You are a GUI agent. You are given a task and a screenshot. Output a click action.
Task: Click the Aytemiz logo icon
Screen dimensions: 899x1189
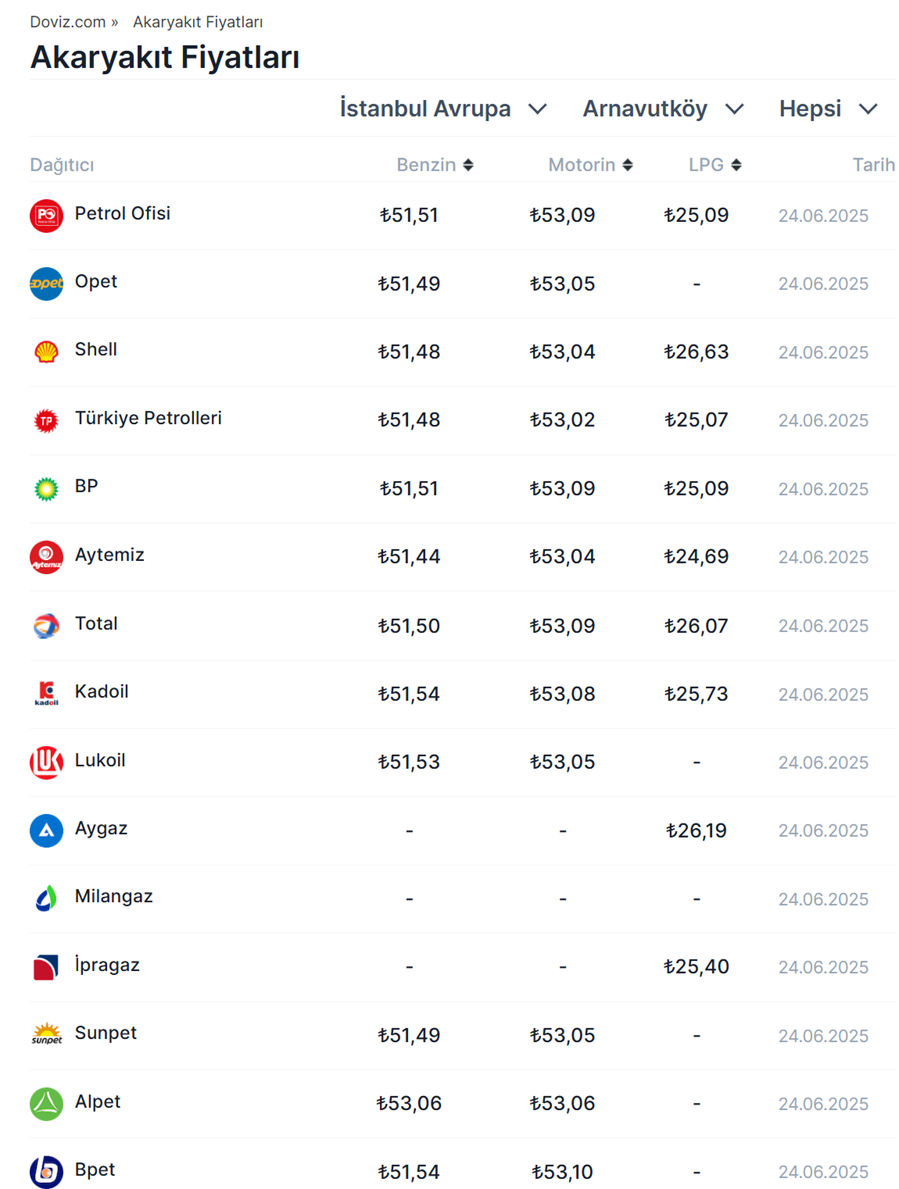click(46, 557)
